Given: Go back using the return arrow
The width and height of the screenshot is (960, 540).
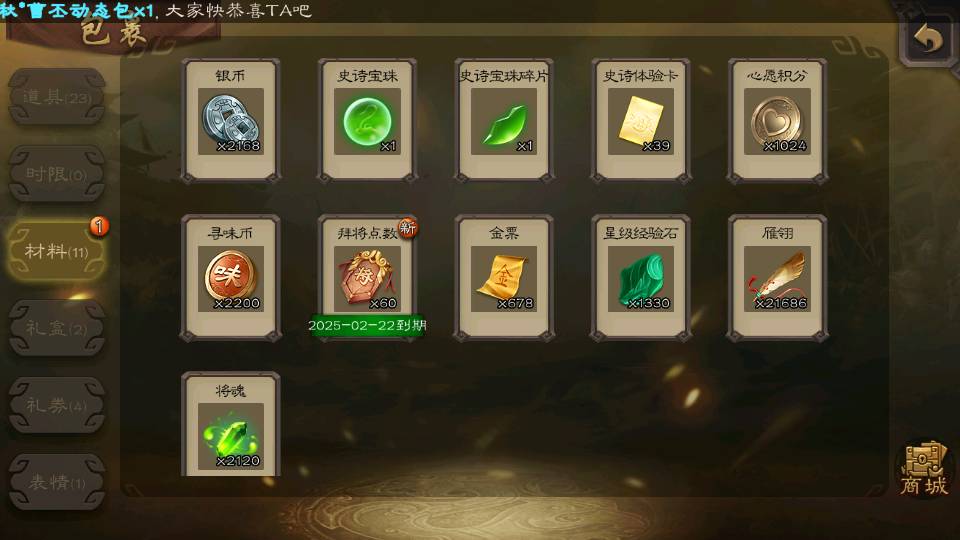Looking at the screenshot, I should point(929,39).
